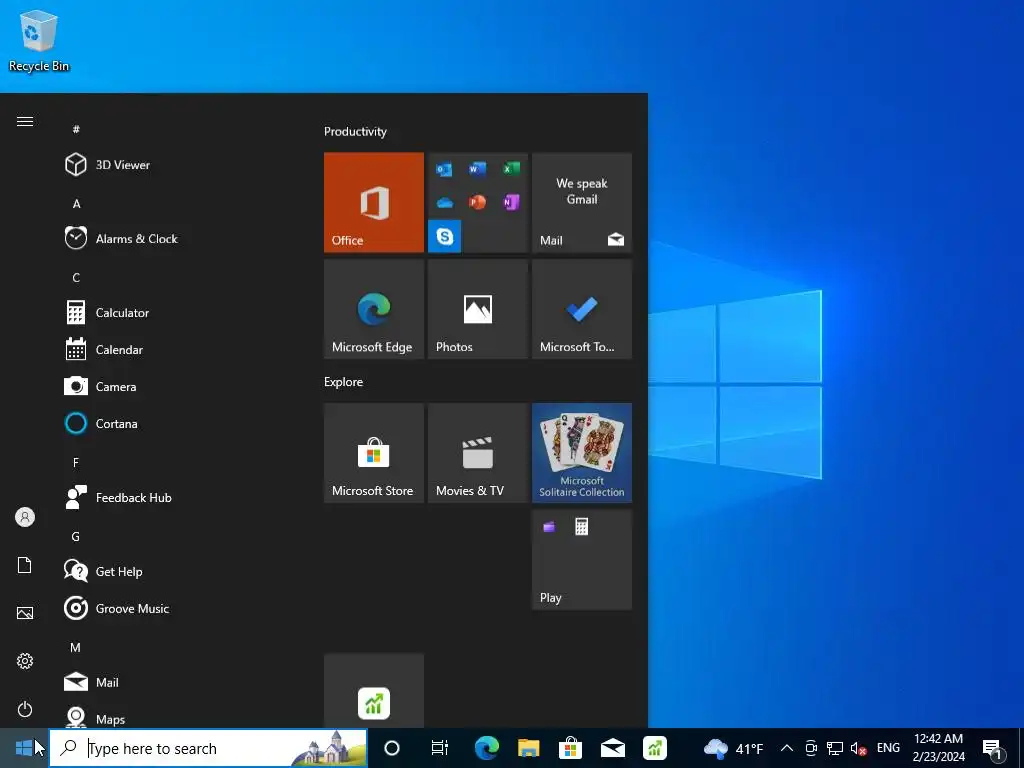Launch Microsoft Edge tile
The width and height of the screenshot is (1024, 768).
(374, 309)
